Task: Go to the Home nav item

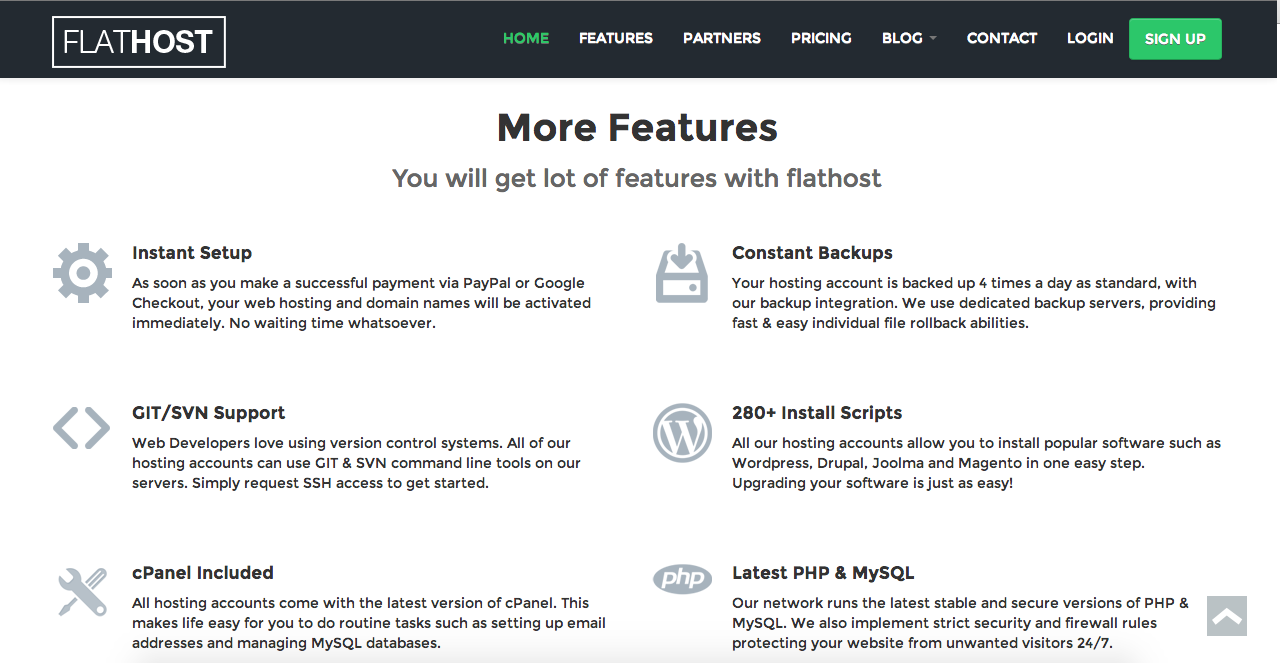Action: click(526, 38)
